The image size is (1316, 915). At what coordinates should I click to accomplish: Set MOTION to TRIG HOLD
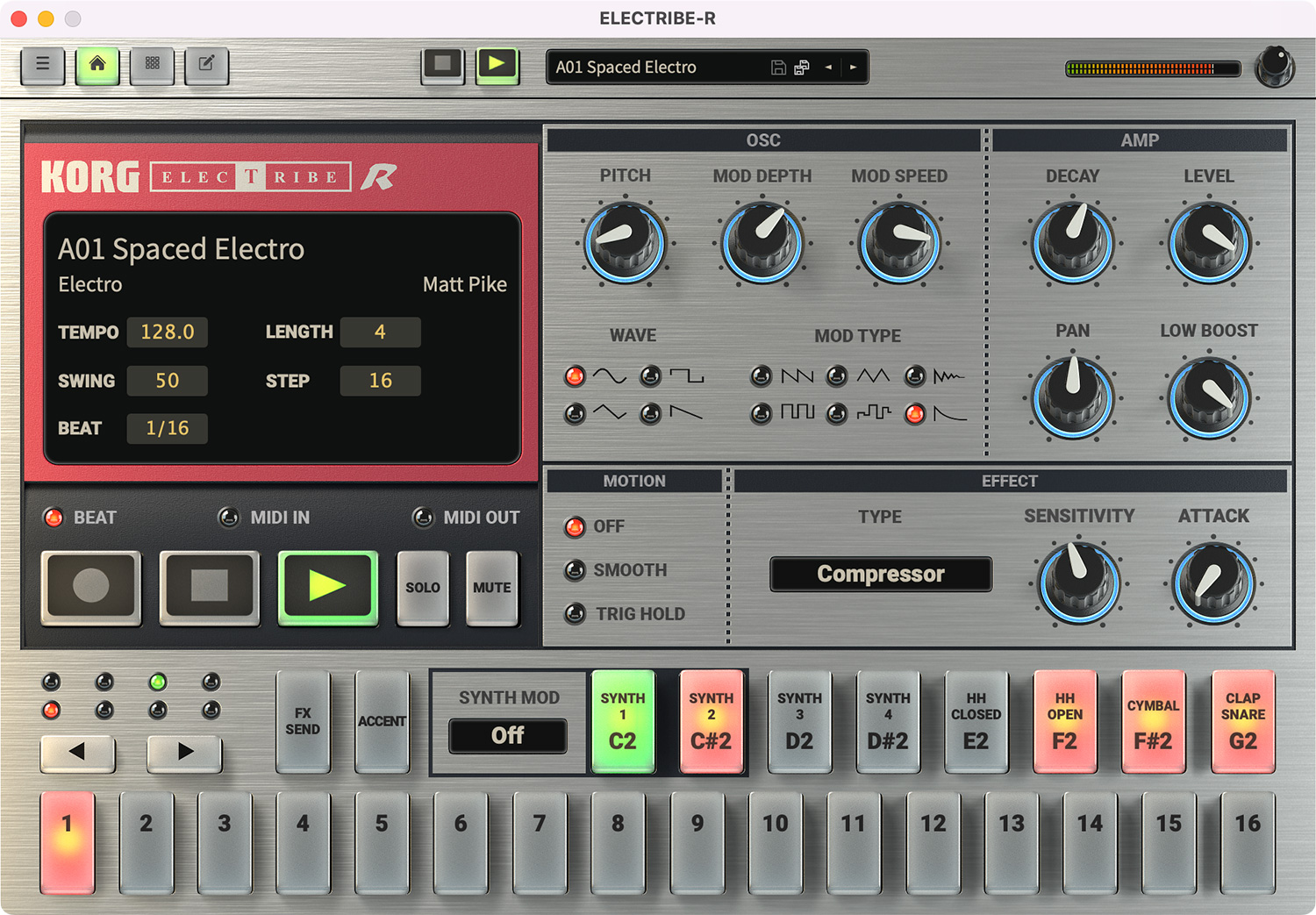(x=576, y=614)
